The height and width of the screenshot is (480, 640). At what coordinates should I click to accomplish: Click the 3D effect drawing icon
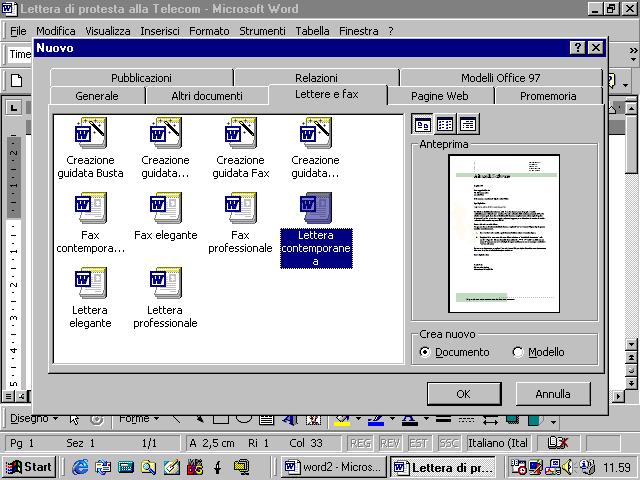(x=535, y=420)
